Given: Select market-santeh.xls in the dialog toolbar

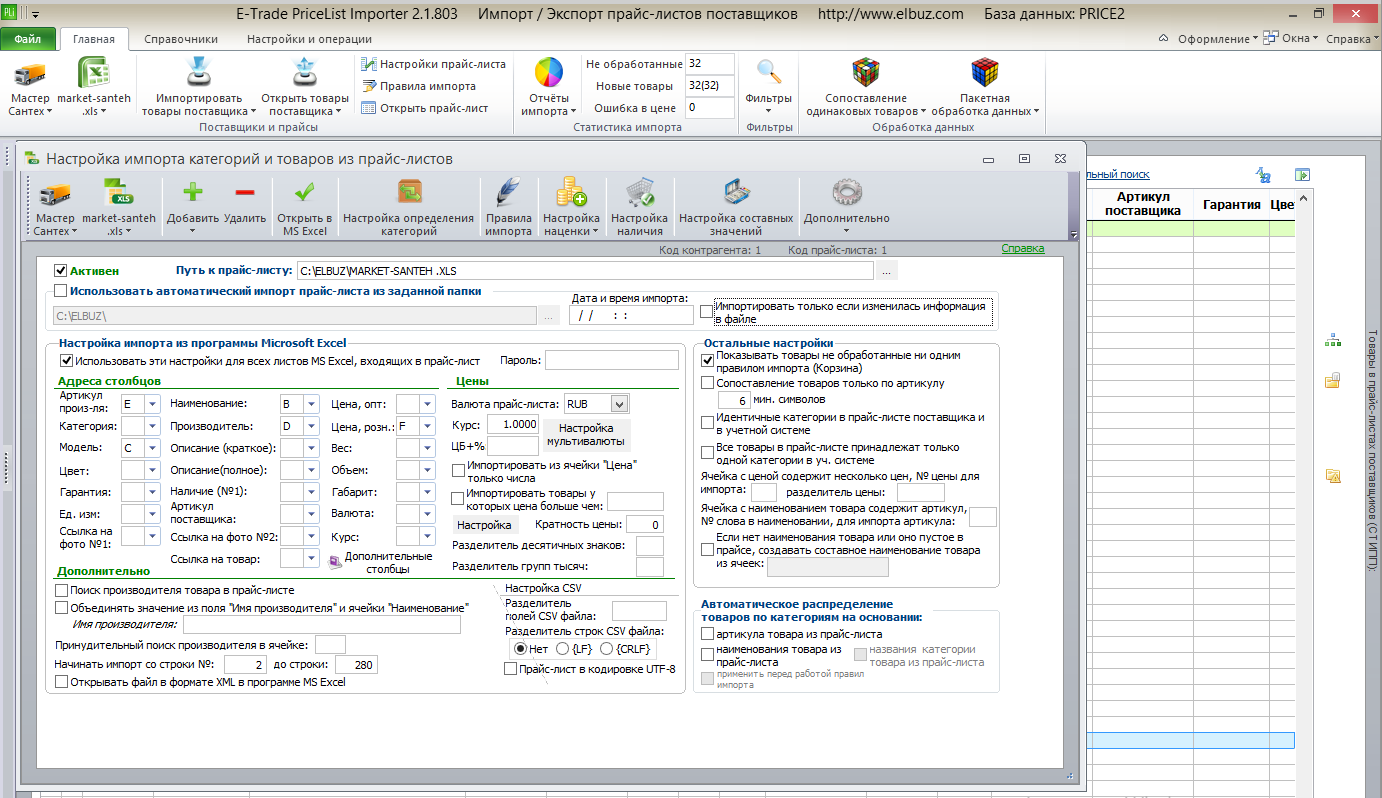Looking at the screenshot, I should pyautogui.click(x=119, y=208).
